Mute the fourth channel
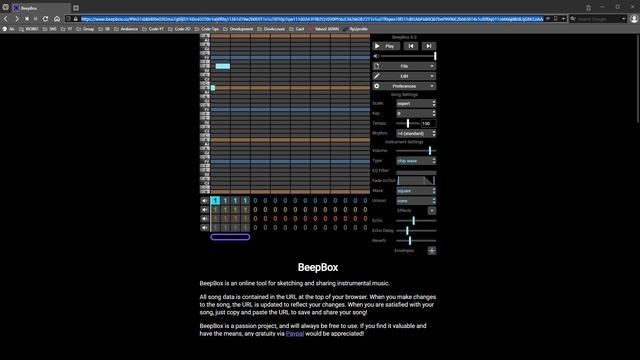Image resolution: width=640 pixels, height=360 pixels. pyautogui.click(x=204, y=228)
